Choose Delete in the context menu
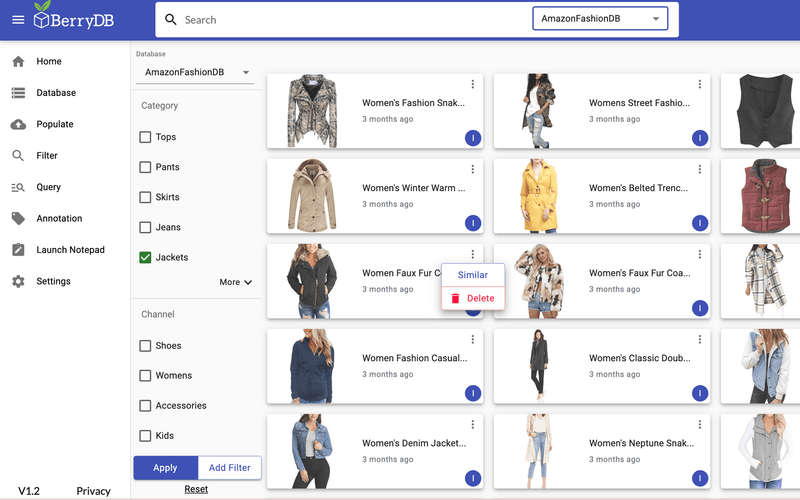 pos(473,298)
